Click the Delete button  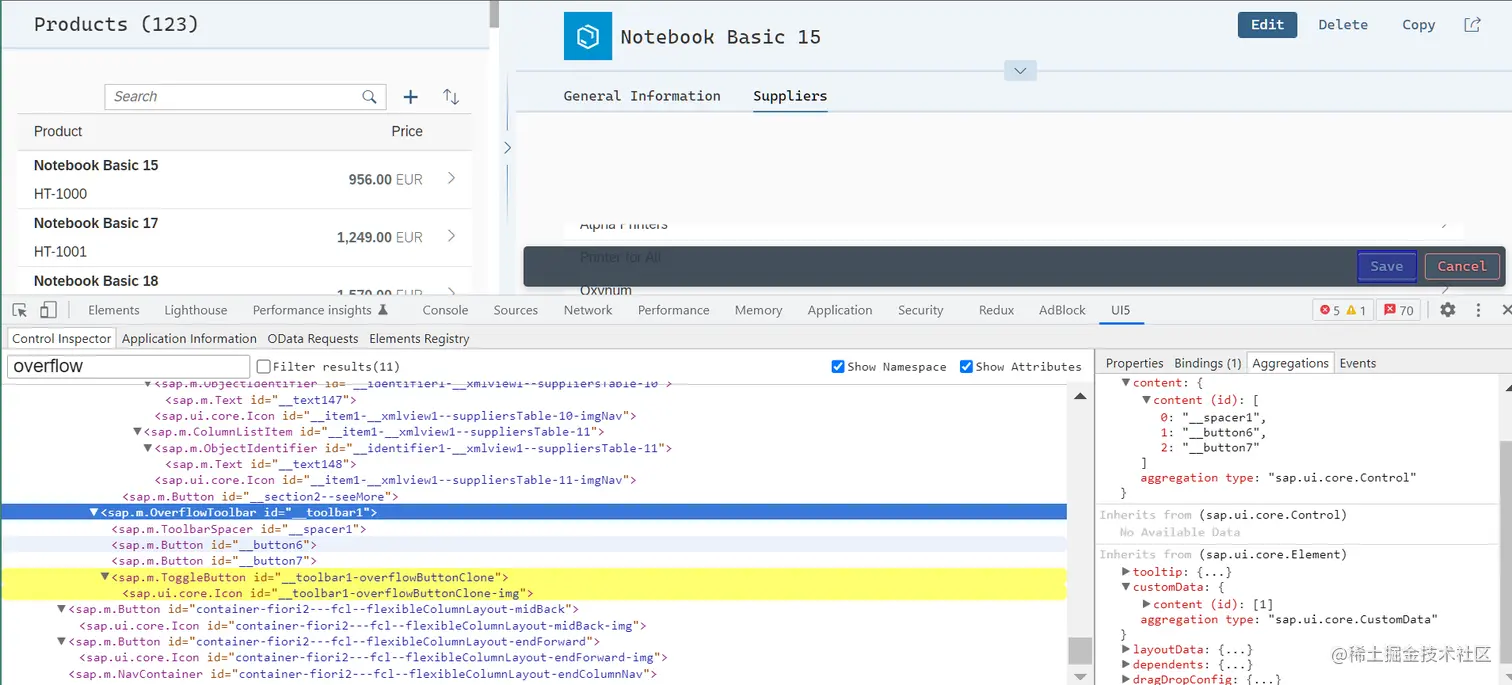[x=1343, y=25]
